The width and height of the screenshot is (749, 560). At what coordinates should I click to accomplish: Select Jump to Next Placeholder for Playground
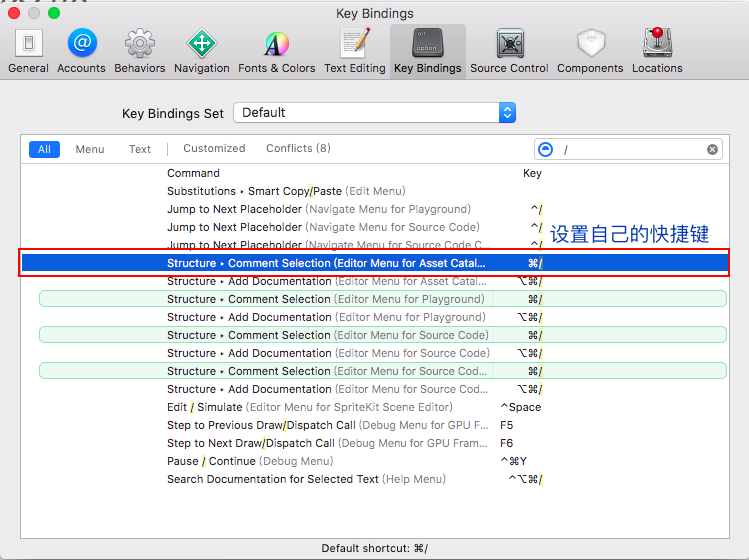(x=374, y=209)
